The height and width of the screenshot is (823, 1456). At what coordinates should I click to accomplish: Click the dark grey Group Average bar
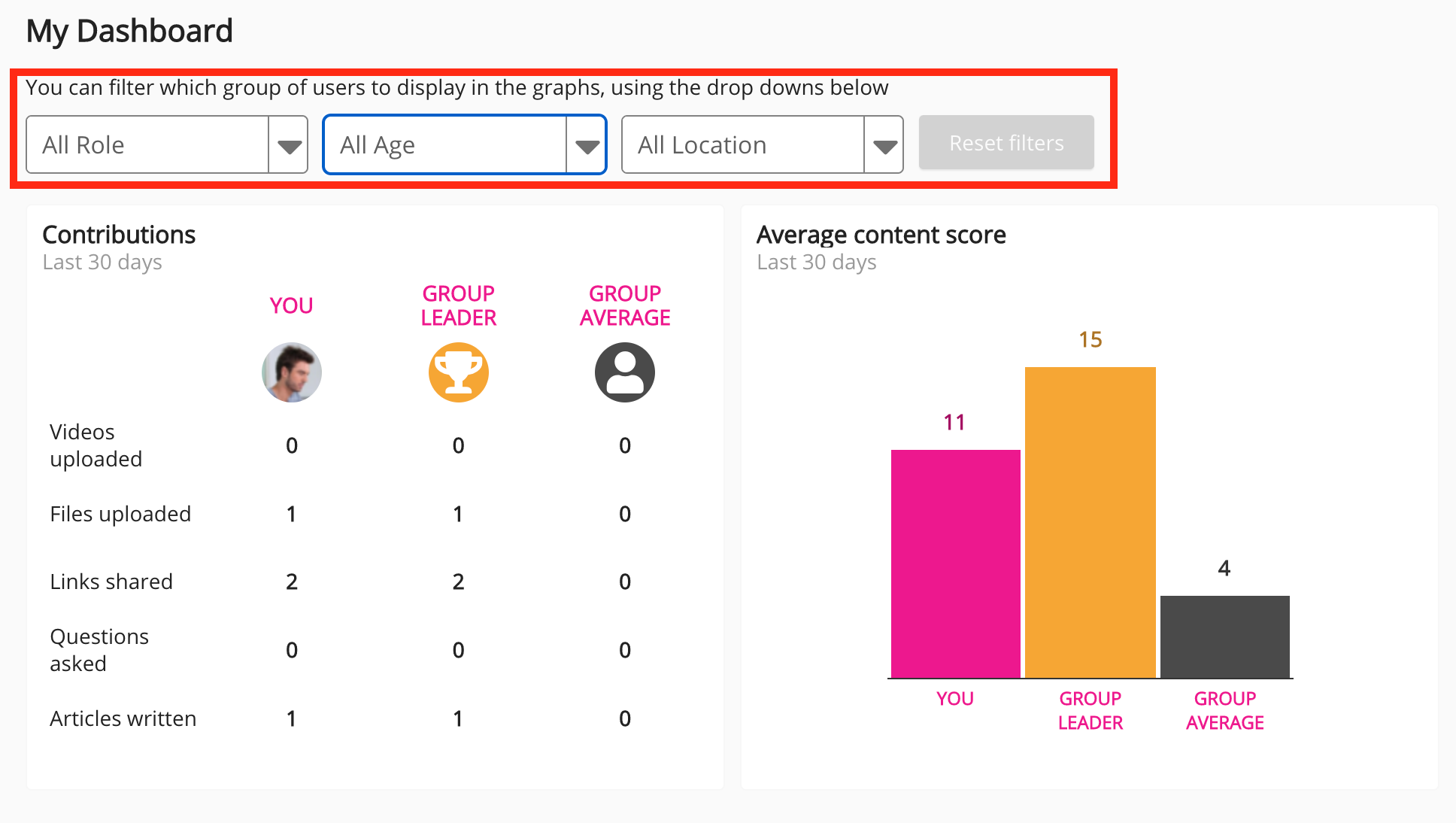pos(1224,636)
